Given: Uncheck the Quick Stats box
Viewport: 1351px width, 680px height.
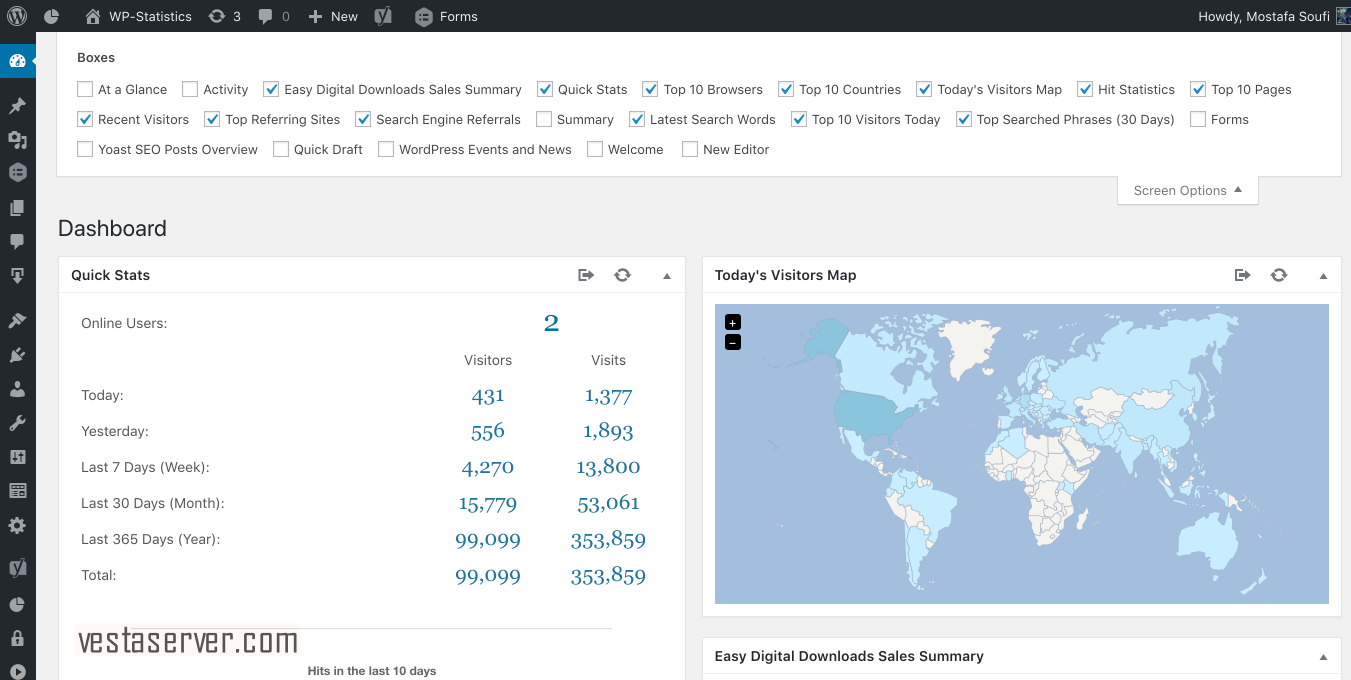Looking at the screenshot, I should point(545,89).
